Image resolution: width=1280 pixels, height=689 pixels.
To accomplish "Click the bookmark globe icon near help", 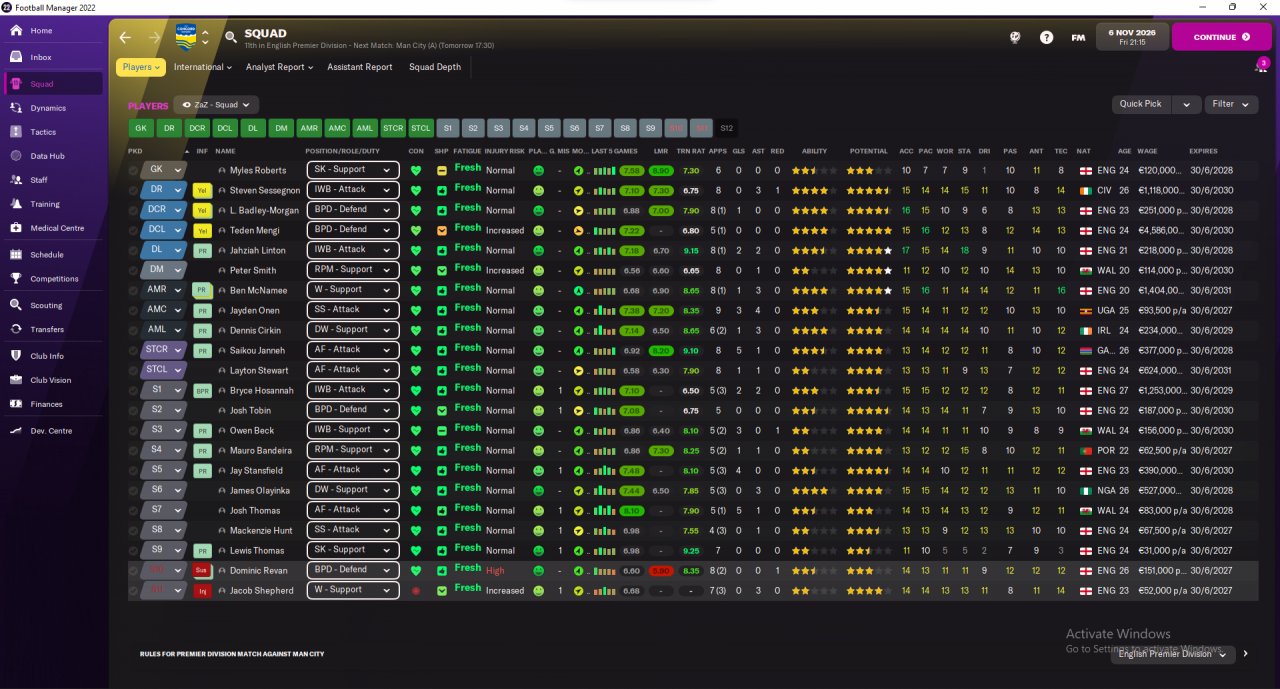I will 1015,37.
